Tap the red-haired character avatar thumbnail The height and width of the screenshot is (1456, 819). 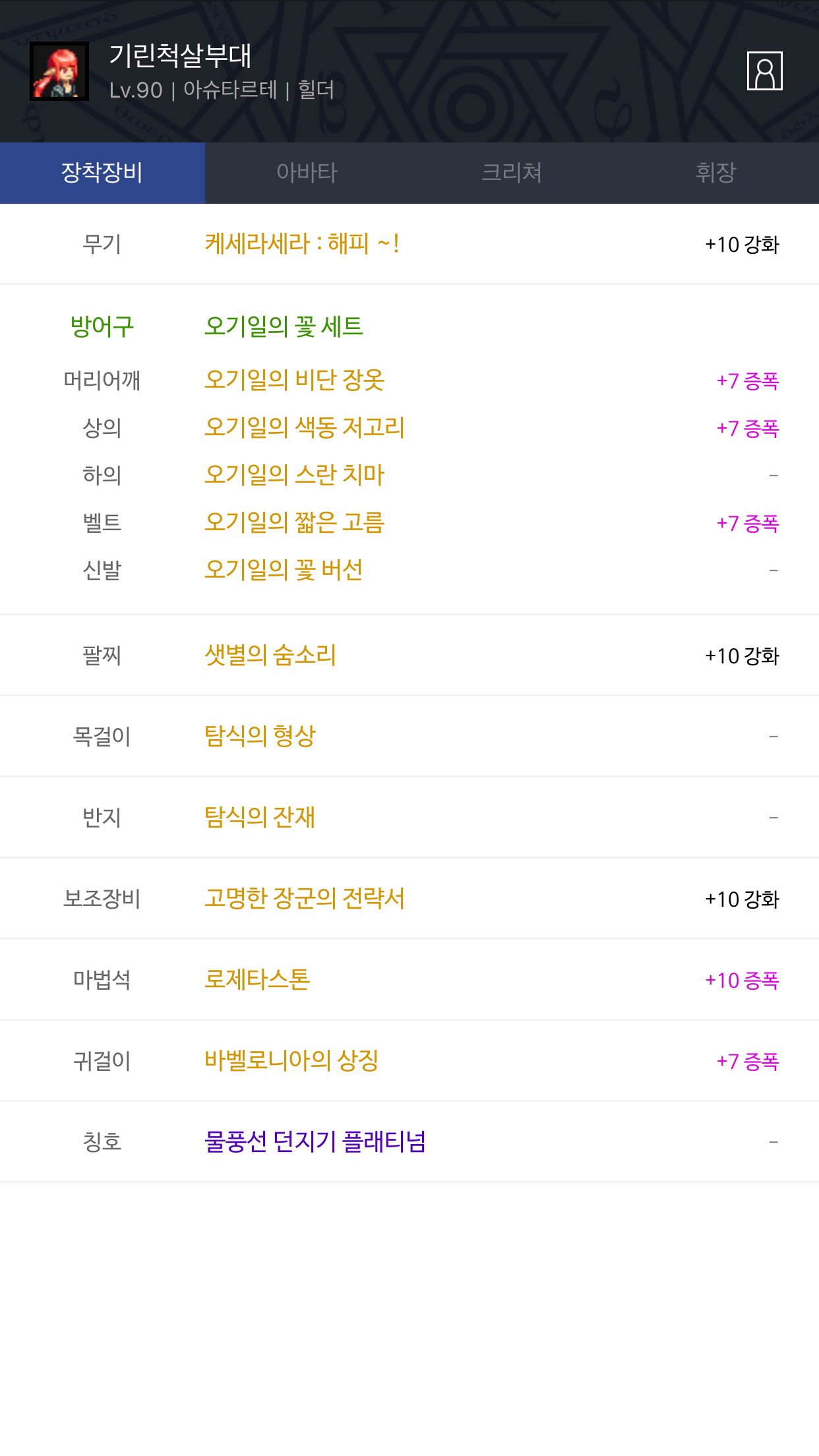[x=59, y=71]
